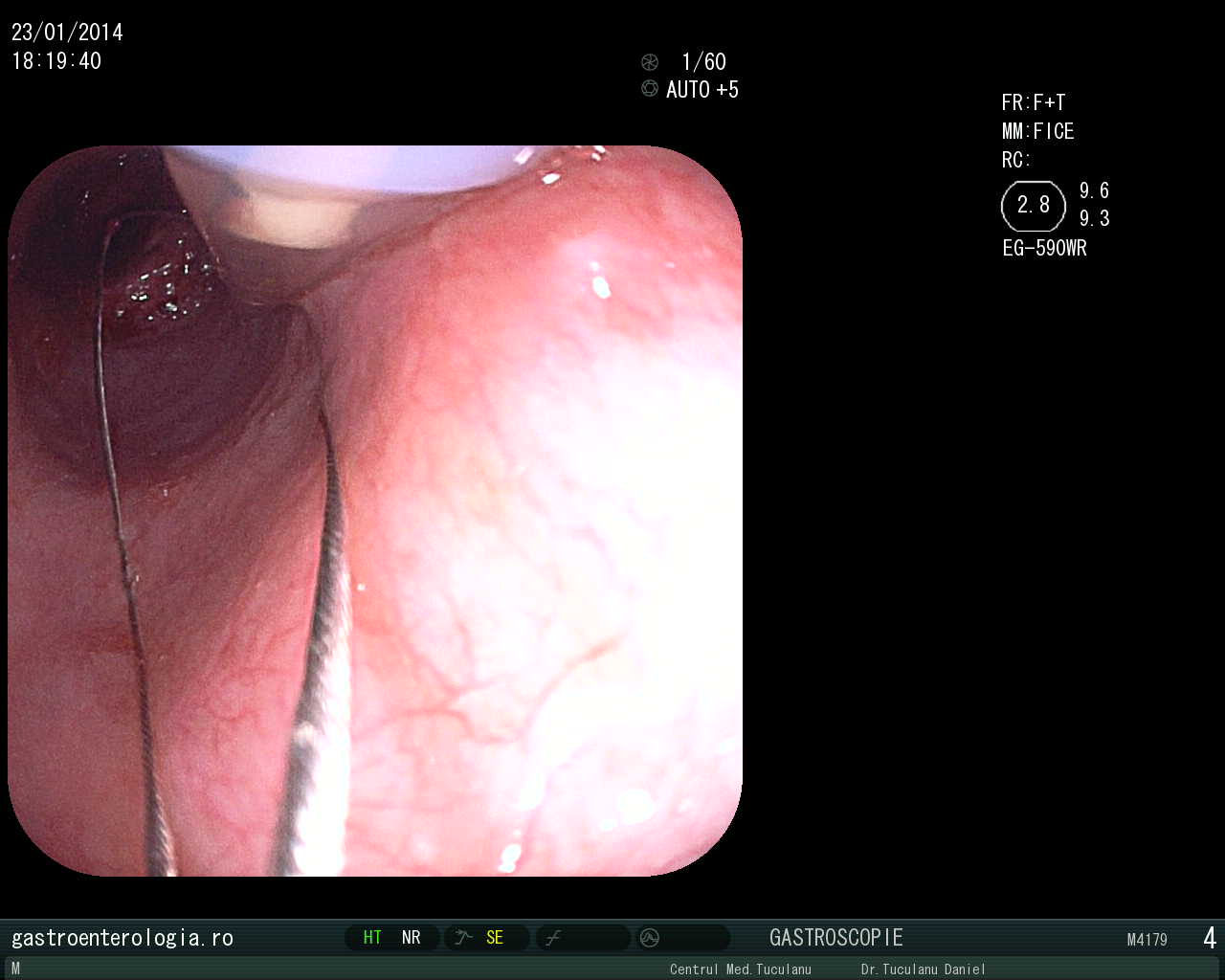Click the 2.8 channel diameter indicator
The height and width of the screenshot is (980, 1225).
1034,206
